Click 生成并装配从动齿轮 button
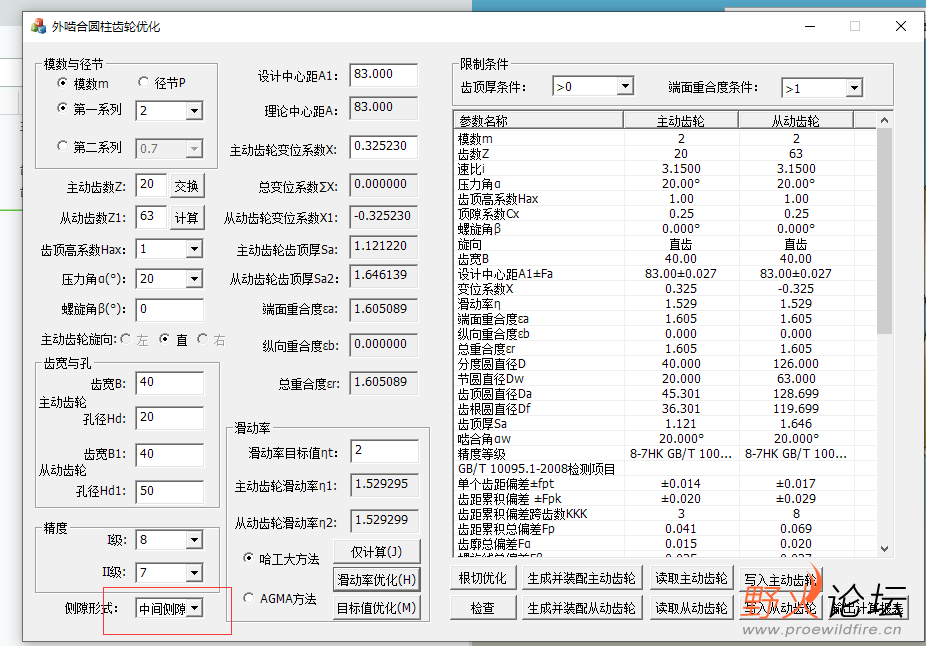The image size is (926, 646). 582,608
